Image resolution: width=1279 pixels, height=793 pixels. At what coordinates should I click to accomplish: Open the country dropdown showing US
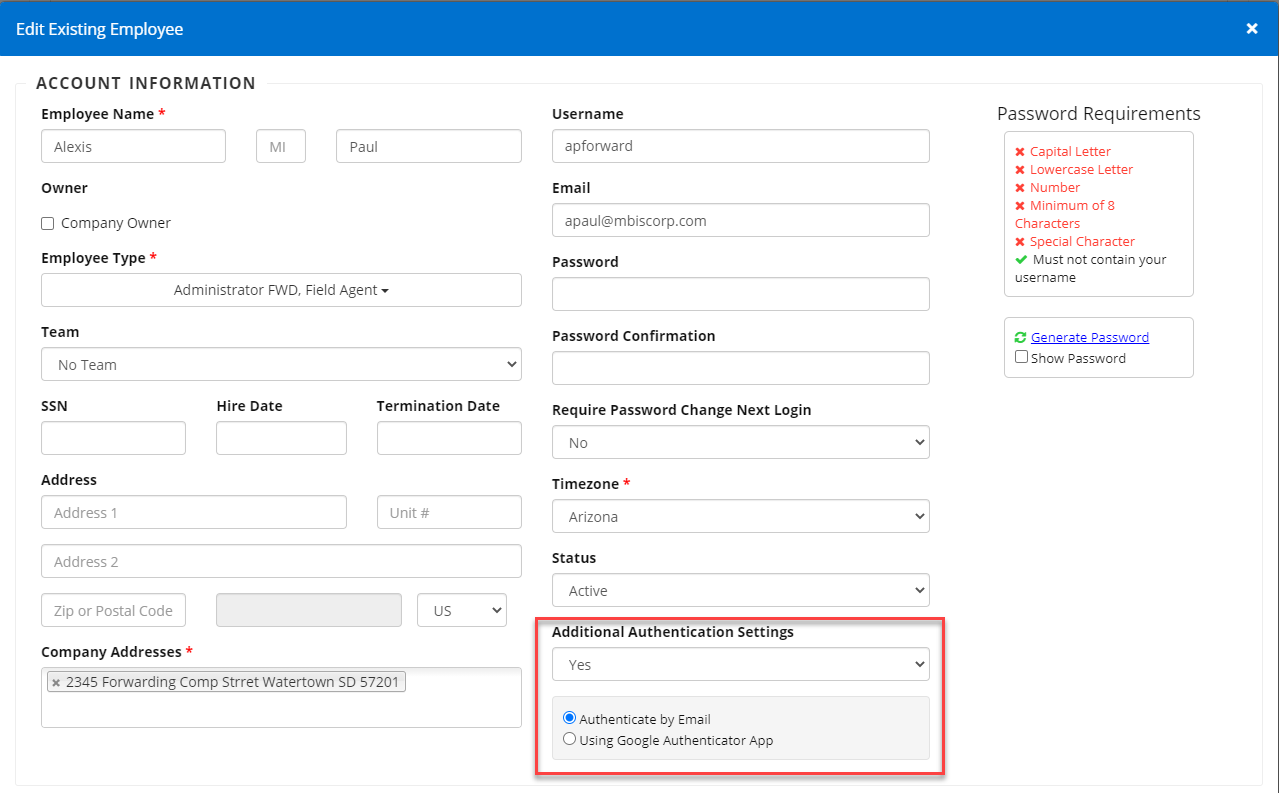point(462,610)
